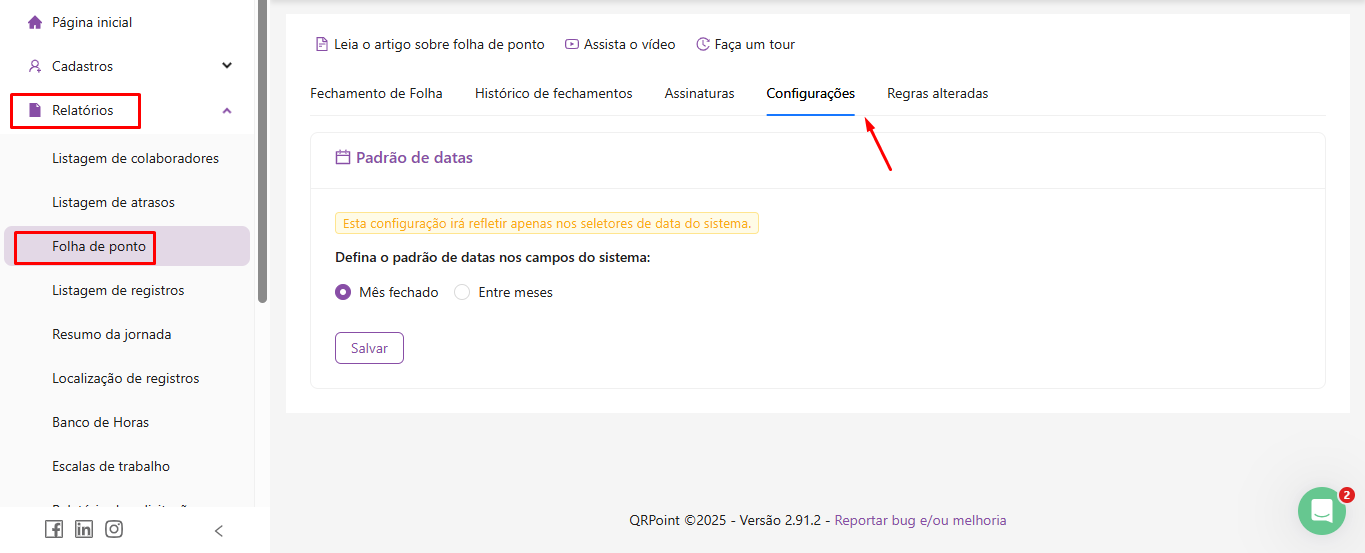Switch to the Fechamento de Folha tab

click(376, 94)
